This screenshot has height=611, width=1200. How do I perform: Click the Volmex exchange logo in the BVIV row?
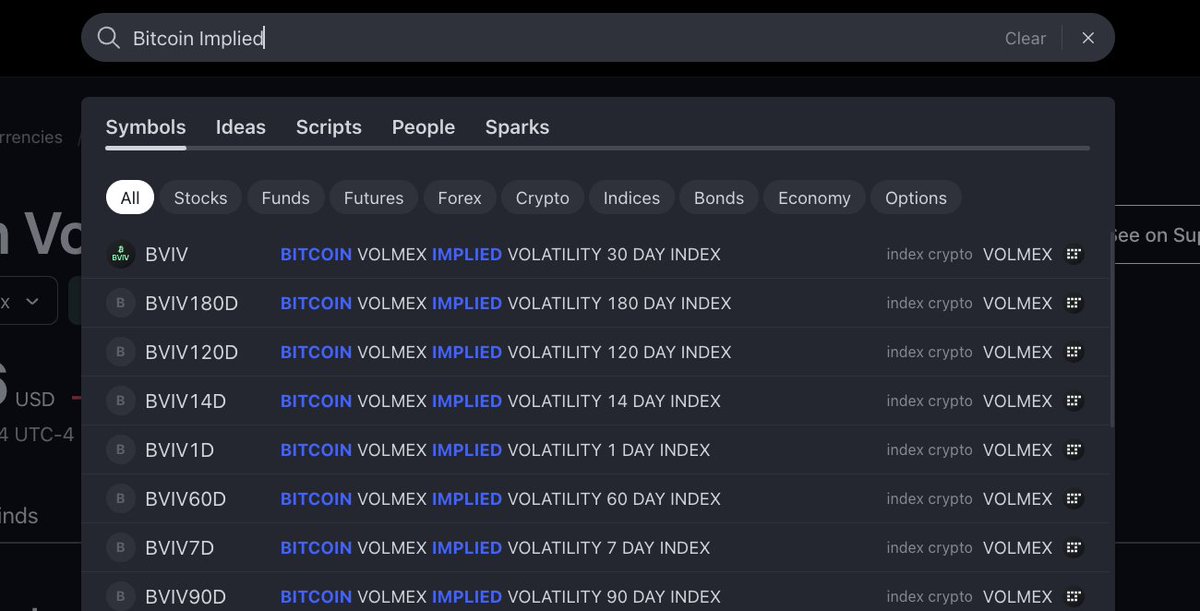[x=1074, y=255]
